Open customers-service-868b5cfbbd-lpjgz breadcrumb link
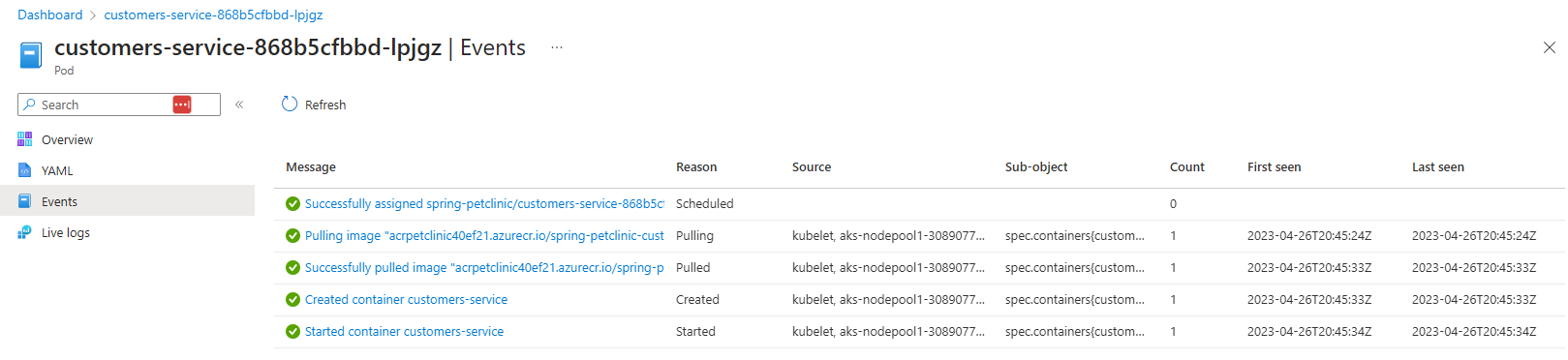 coord(213,15)
